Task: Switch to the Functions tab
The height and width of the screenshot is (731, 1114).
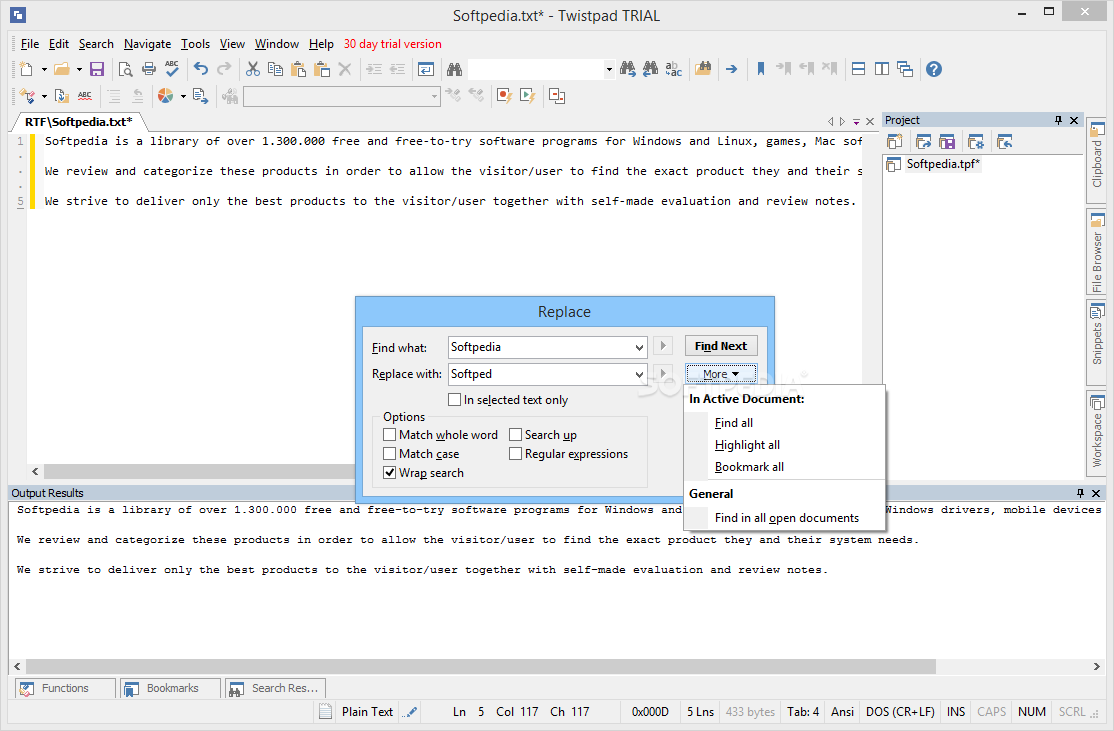Action: click(x=65, y=688)
